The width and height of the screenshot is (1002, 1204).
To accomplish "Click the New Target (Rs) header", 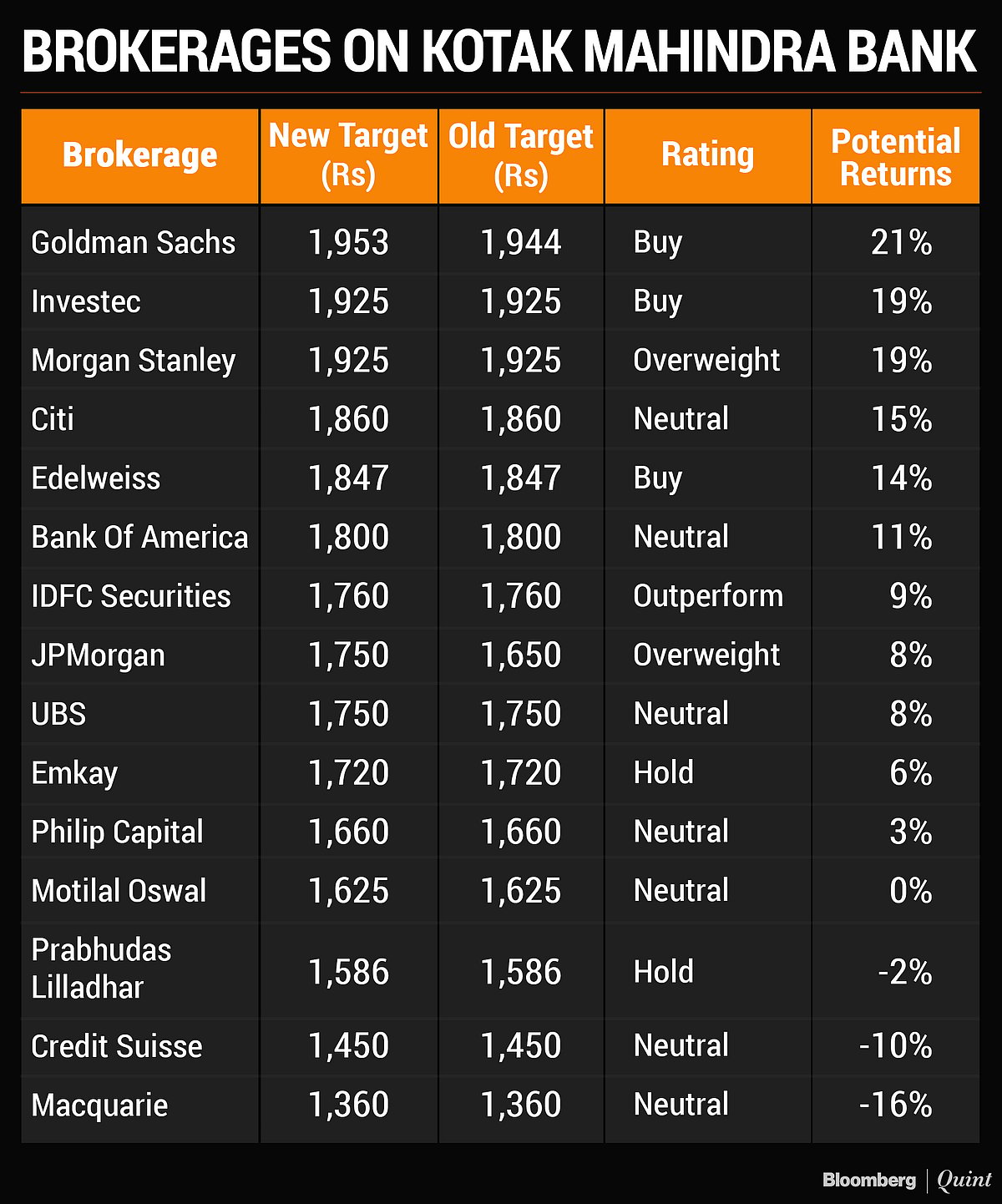I will pyautogui.click(x=348, y=155).
